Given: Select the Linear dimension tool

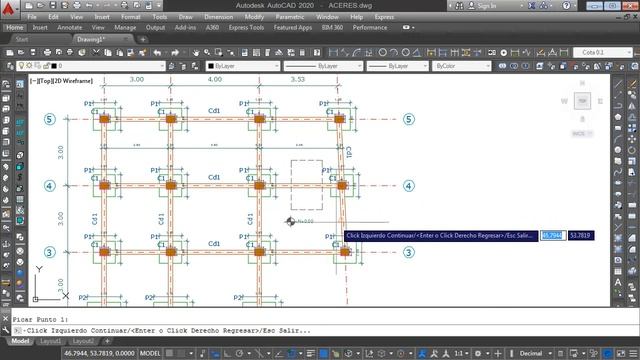Looking at the screenshot, I should [333, 52].
